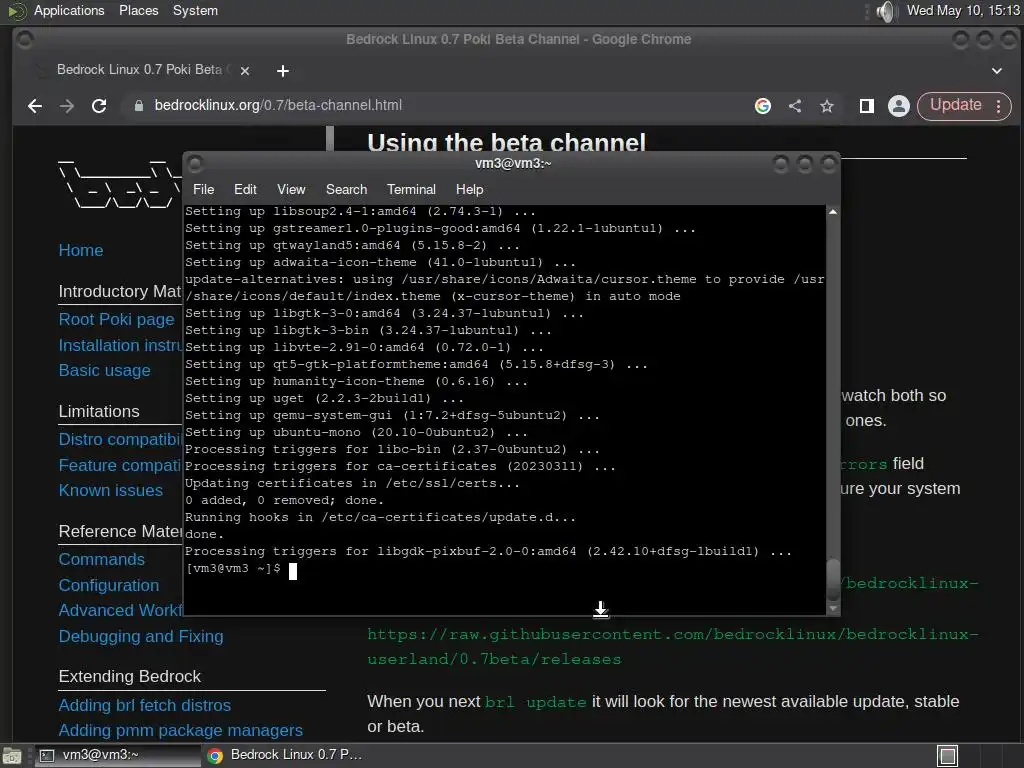This screenshot has height=768, width=1024.
Task: Share this page via share icon
Action: [x=795, y=106]
